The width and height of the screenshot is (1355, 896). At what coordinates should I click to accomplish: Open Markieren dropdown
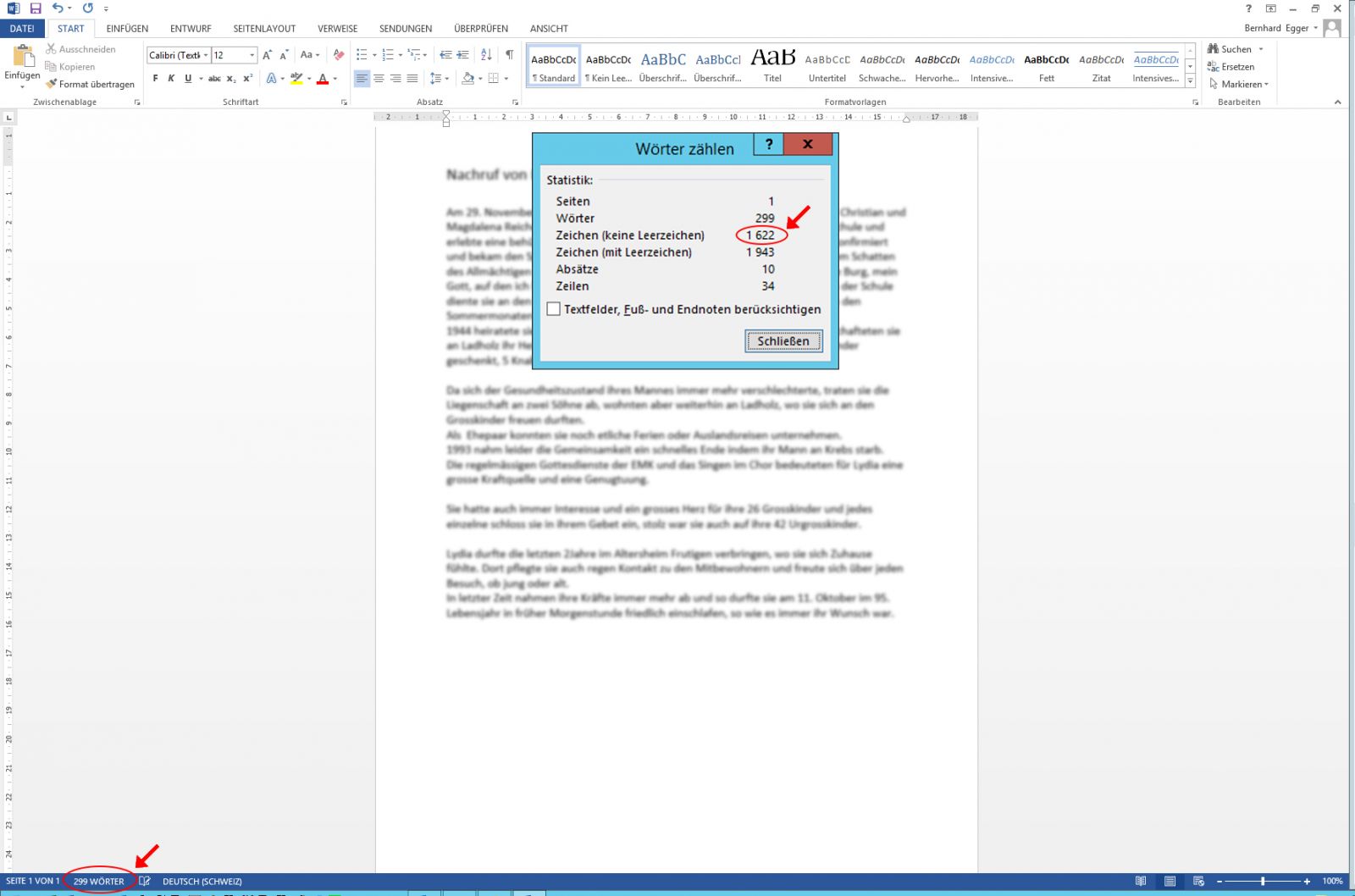(x=1239, y=84)
